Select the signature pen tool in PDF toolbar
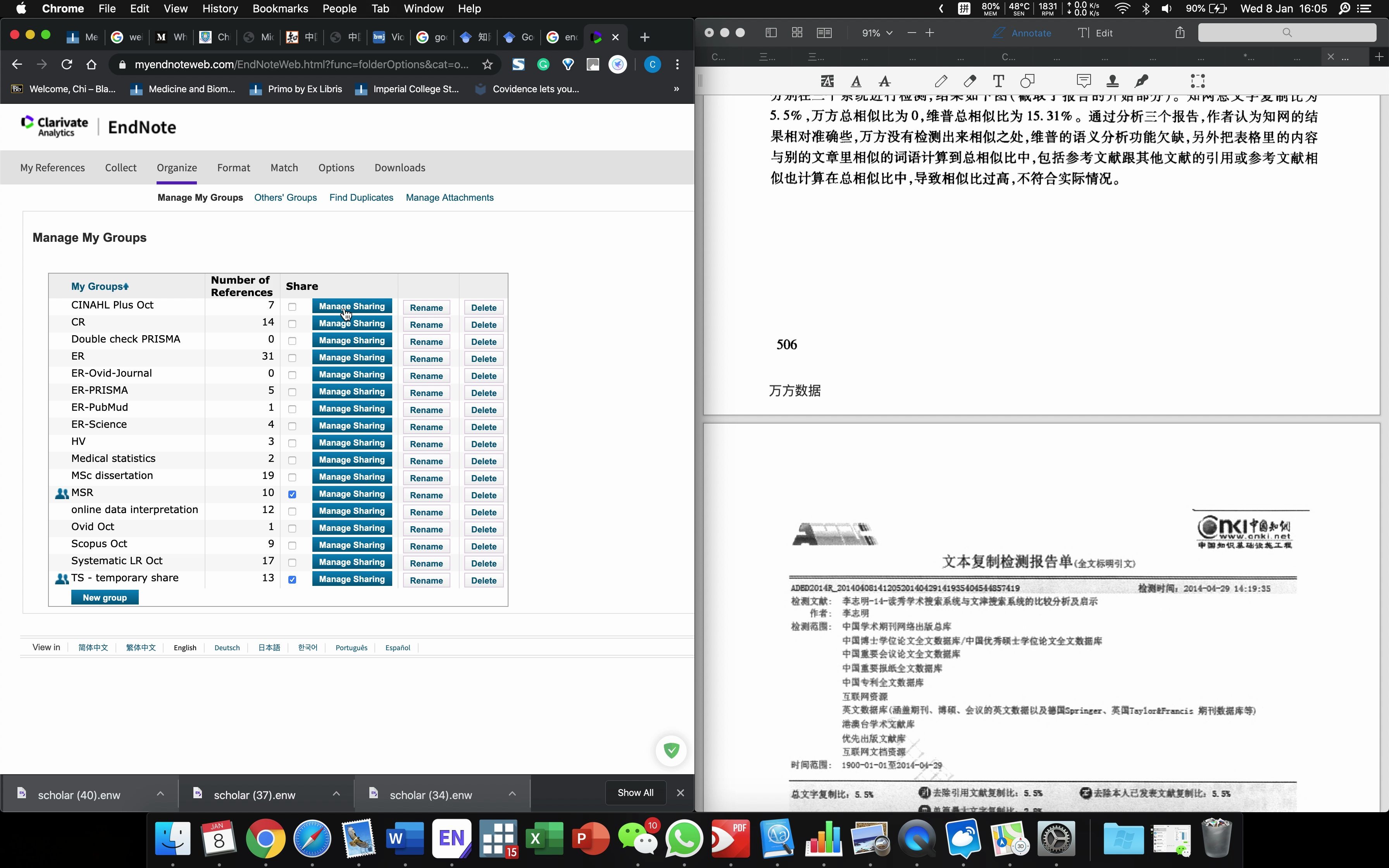 tap(1141, 81)
